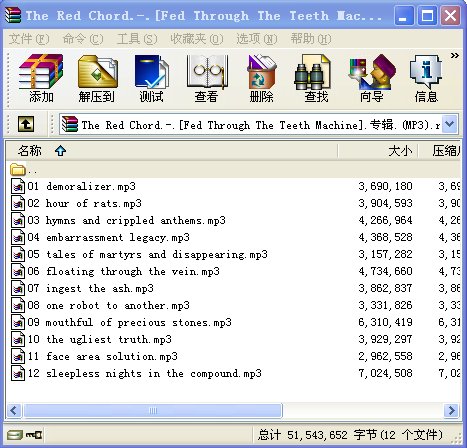
Task: Click status bar total 51,543,652 bytes text
Action: 350,435
